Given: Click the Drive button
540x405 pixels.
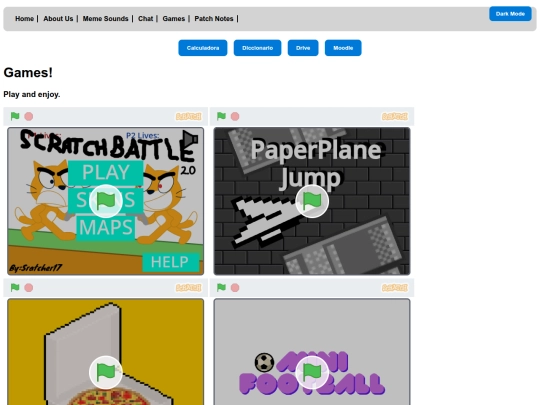Looking at the screenshot, I should [x=303, y=48].
